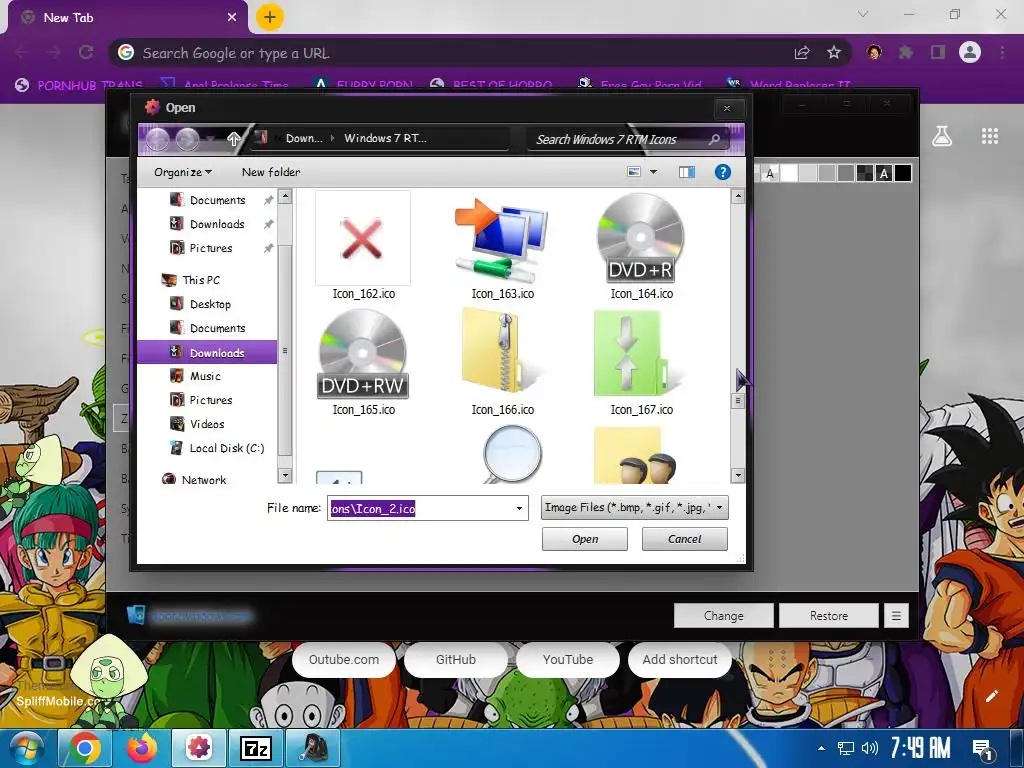Select the Icon_166.ico zipped folder file
The width and height of the screenshot is (1024, 768).
click(x=502, y=362)
